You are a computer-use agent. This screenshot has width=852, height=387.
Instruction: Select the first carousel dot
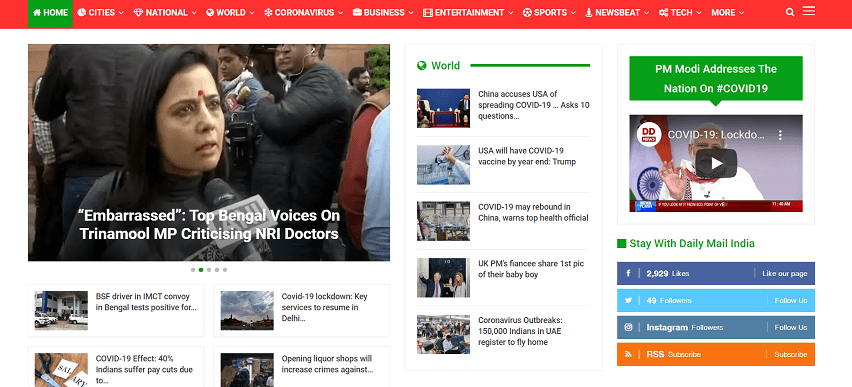click(x=193, y=270)
